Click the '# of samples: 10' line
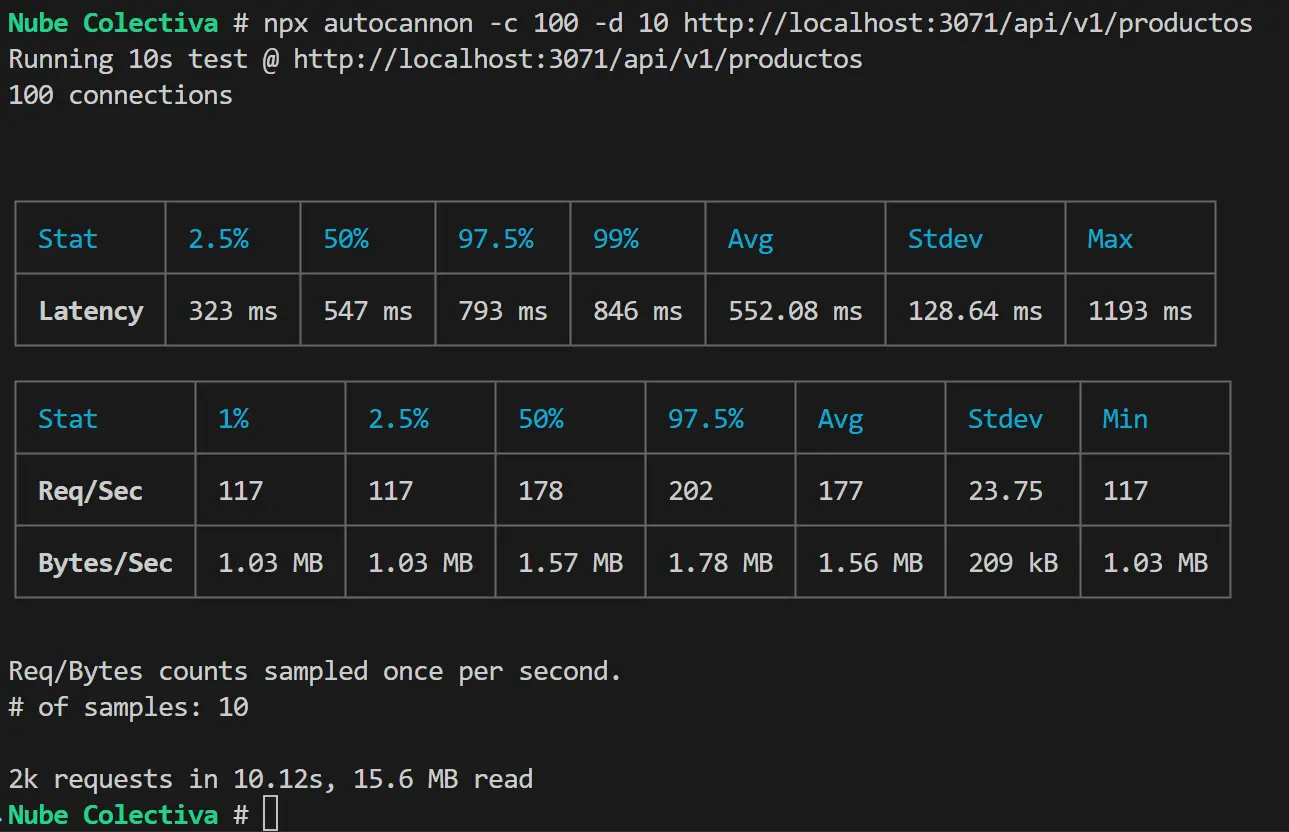Image resolution: width=1289 pixels, height=832 pixels. pyautogui.click(x=128, y=707)
